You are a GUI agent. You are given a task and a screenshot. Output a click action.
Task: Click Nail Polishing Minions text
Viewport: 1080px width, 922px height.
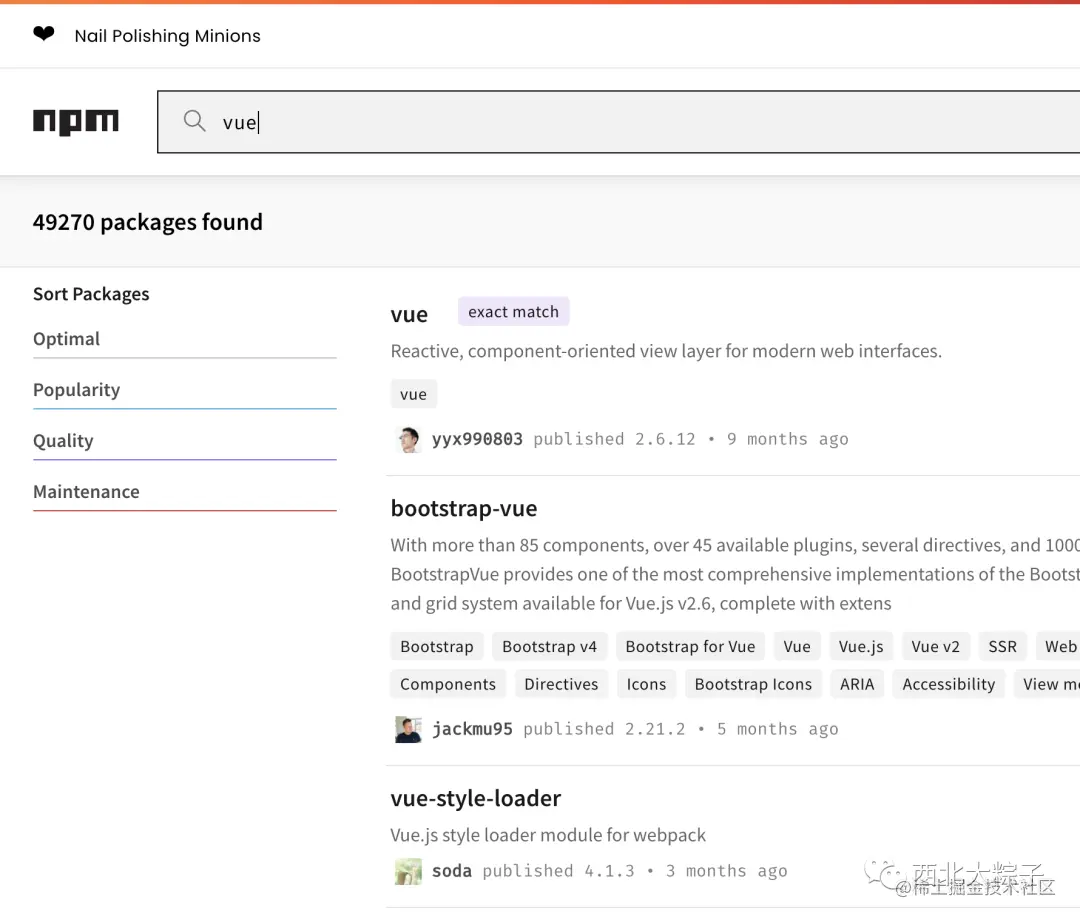[167, 36]
